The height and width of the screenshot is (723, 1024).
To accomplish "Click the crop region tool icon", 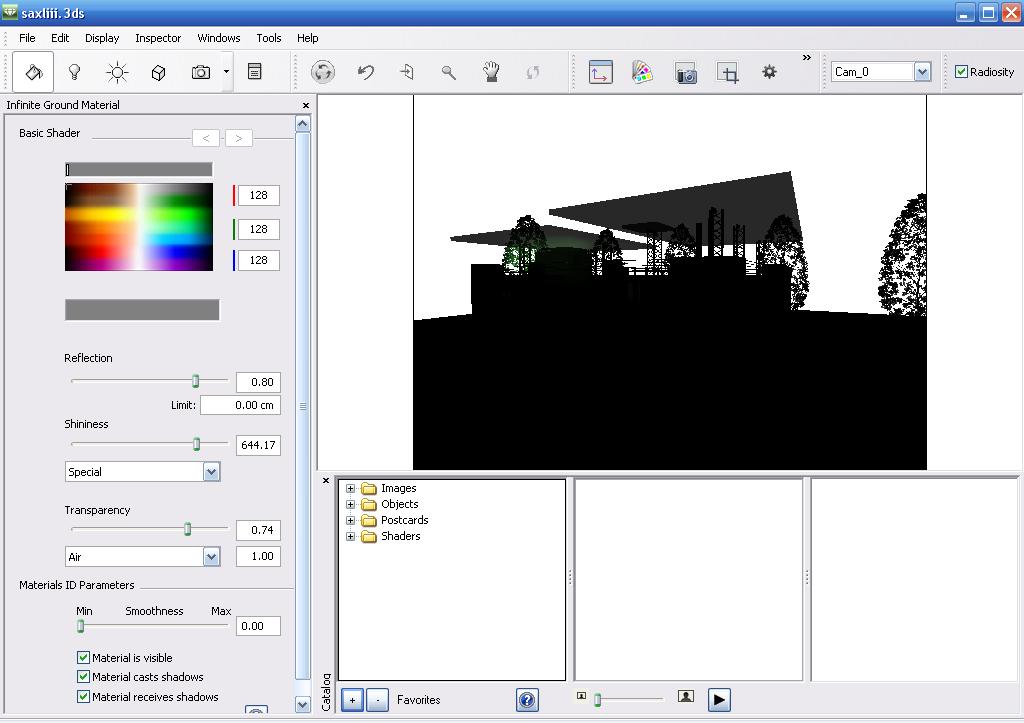I will tap(728, 72).
